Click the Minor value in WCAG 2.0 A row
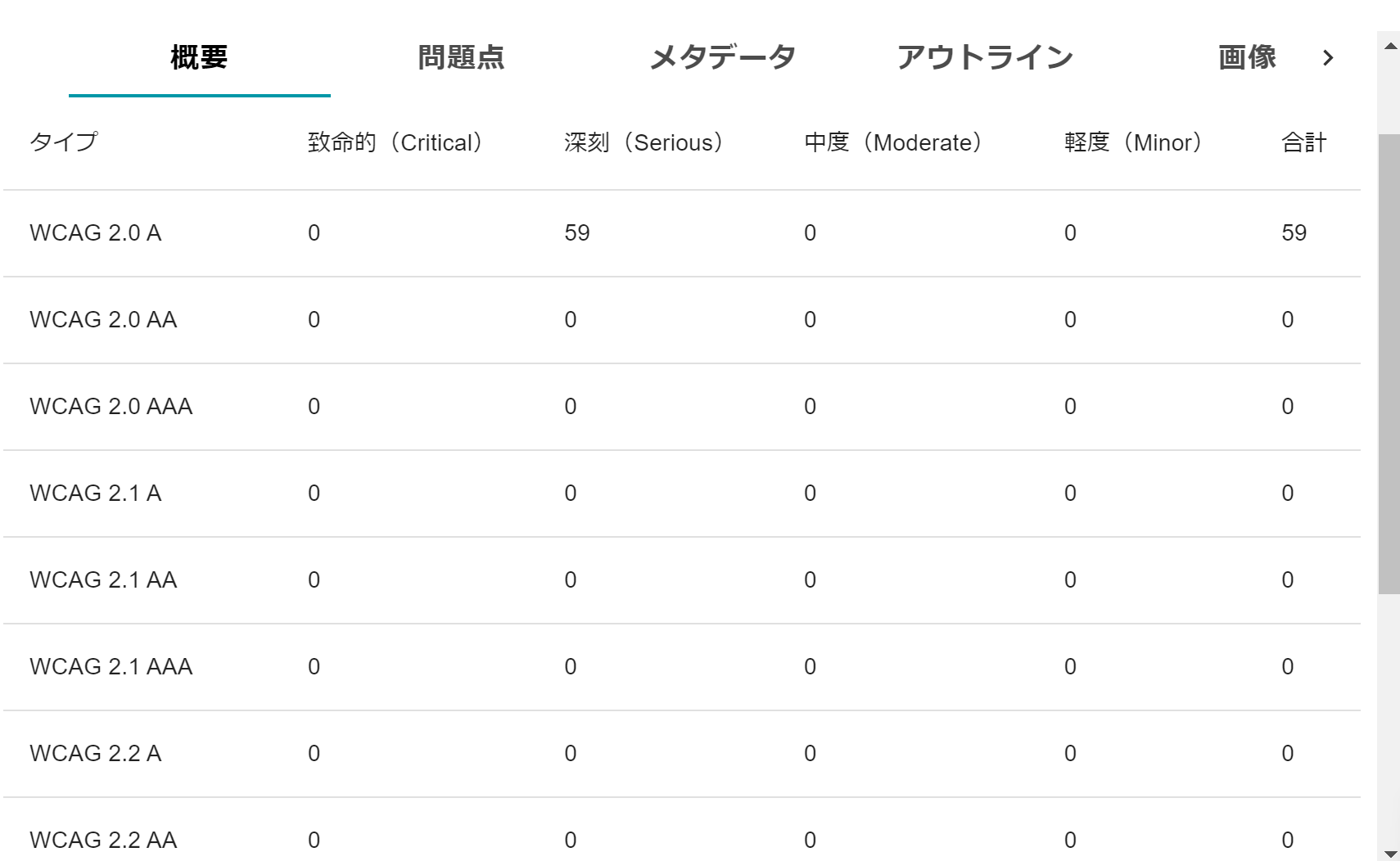Screen dimensions: 1400x861 pos(1070,233)
